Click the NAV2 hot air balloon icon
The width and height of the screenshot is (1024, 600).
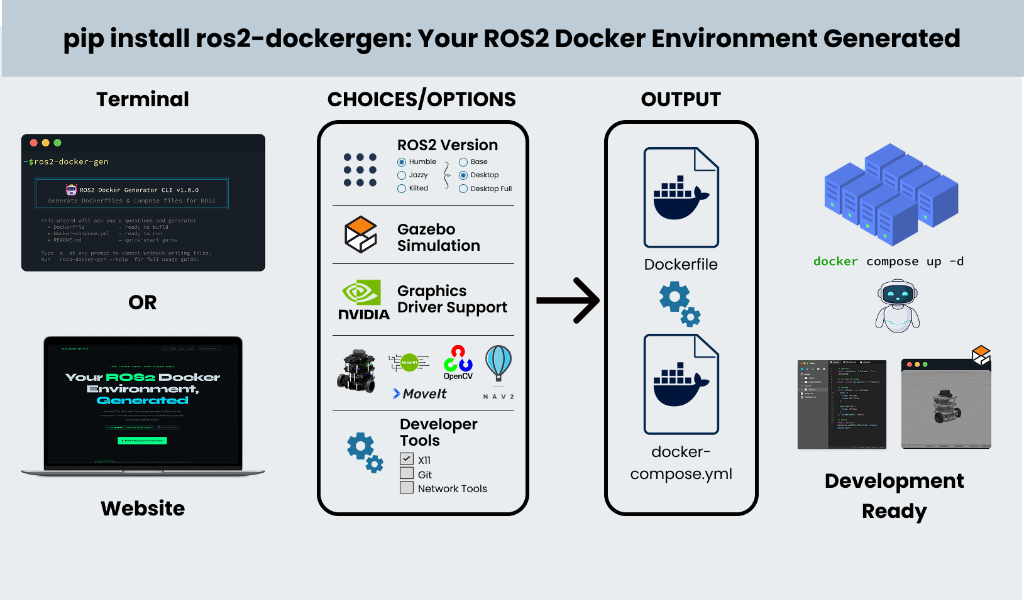[498, 363]
